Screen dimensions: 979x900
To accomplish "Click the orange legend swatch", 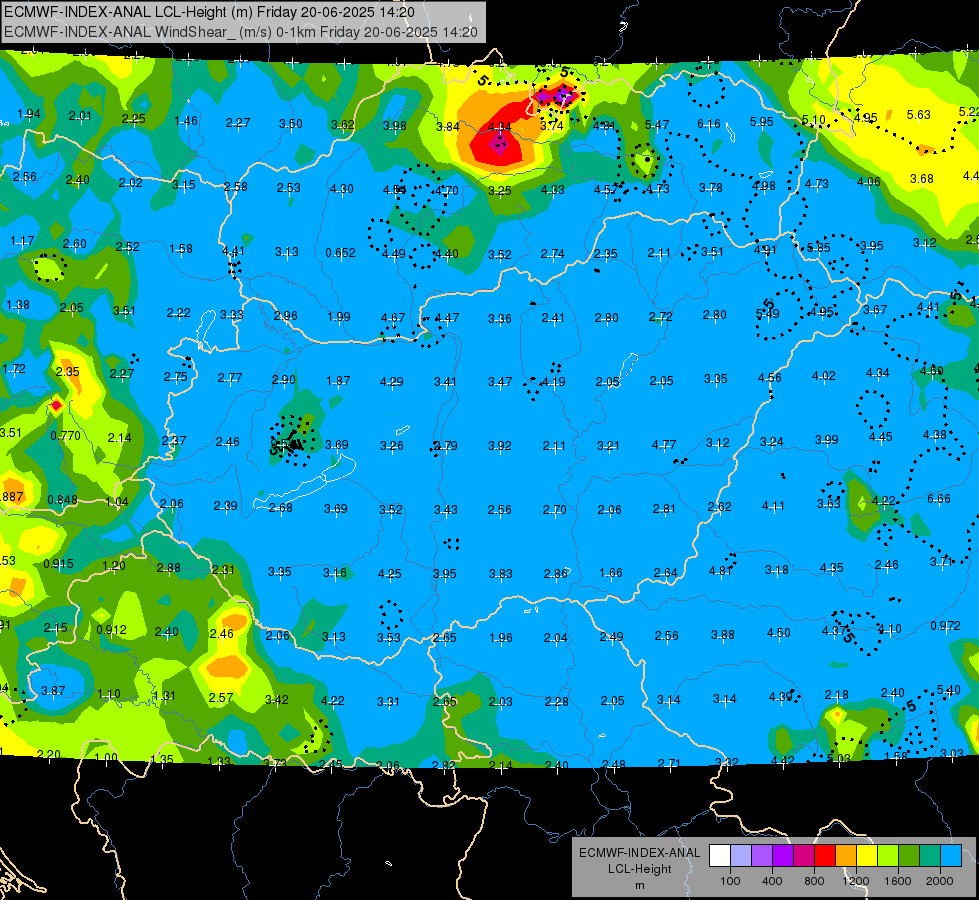I will pyautogui.click(x=846, y=856).
